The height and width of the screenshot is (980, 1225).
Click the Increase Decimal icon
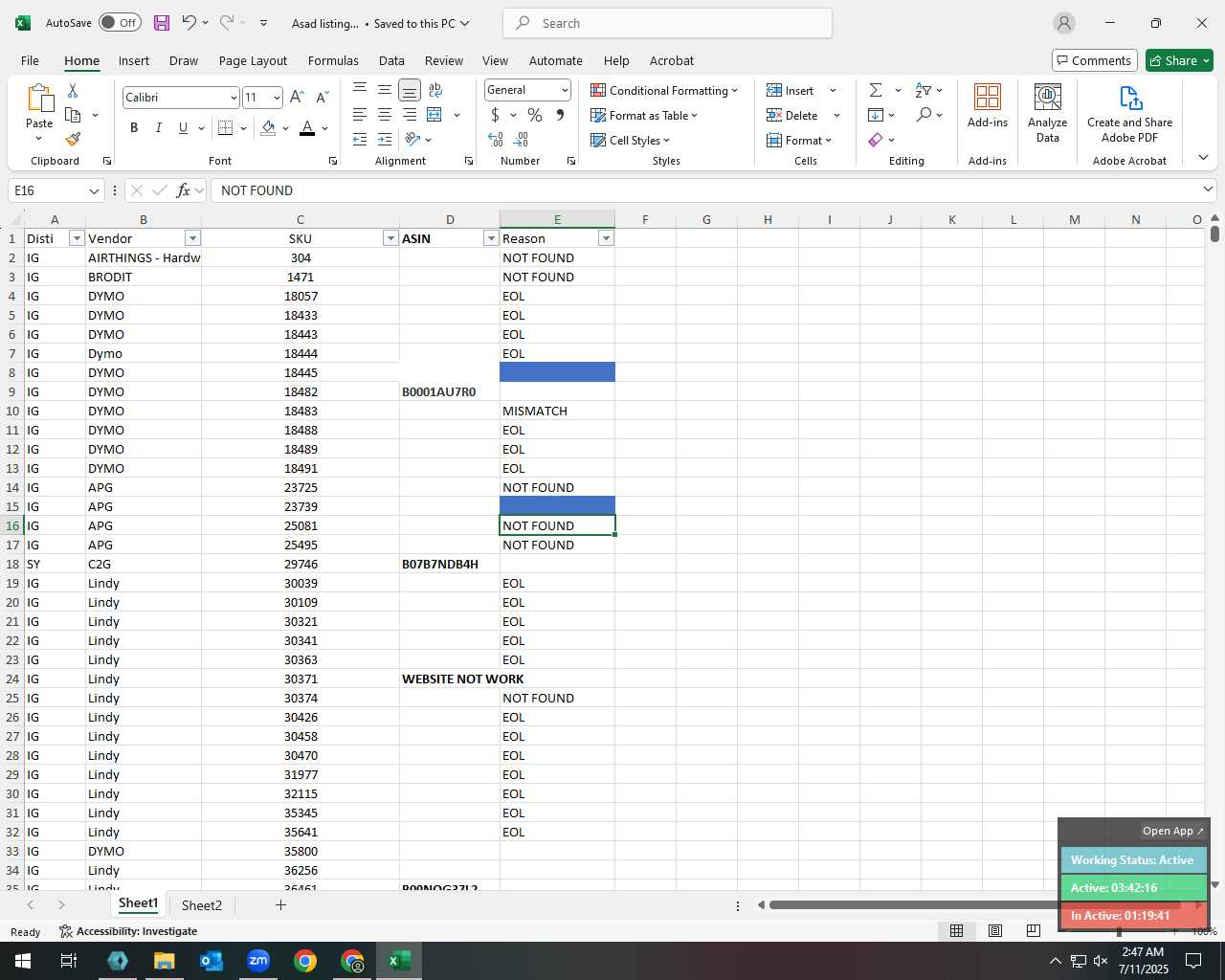pos(496,140)
